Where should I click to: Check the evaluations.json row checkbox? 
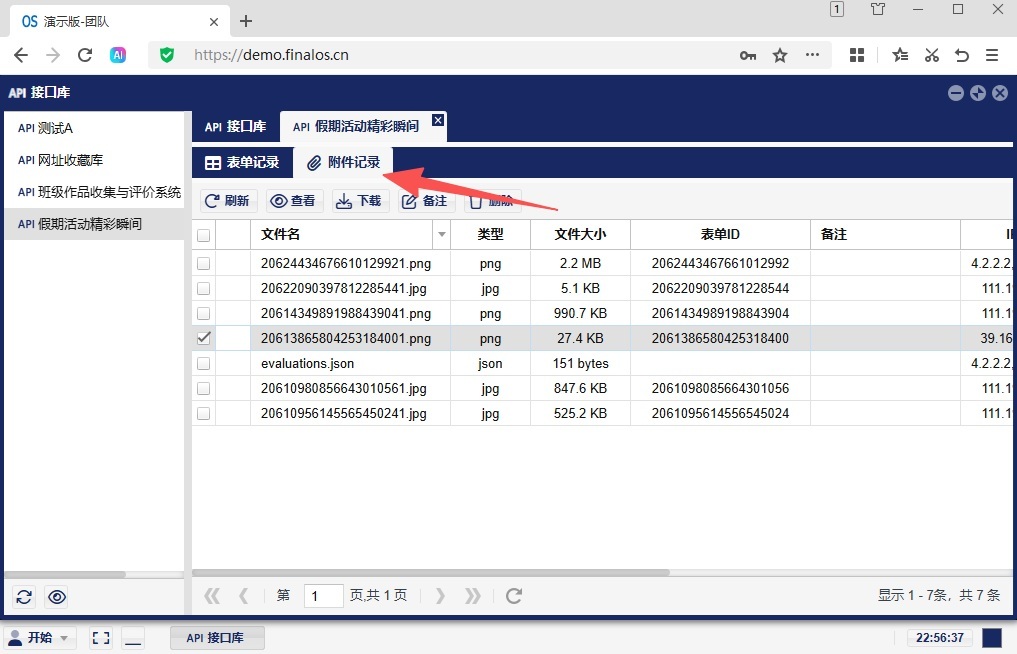[x=204, y=363]
